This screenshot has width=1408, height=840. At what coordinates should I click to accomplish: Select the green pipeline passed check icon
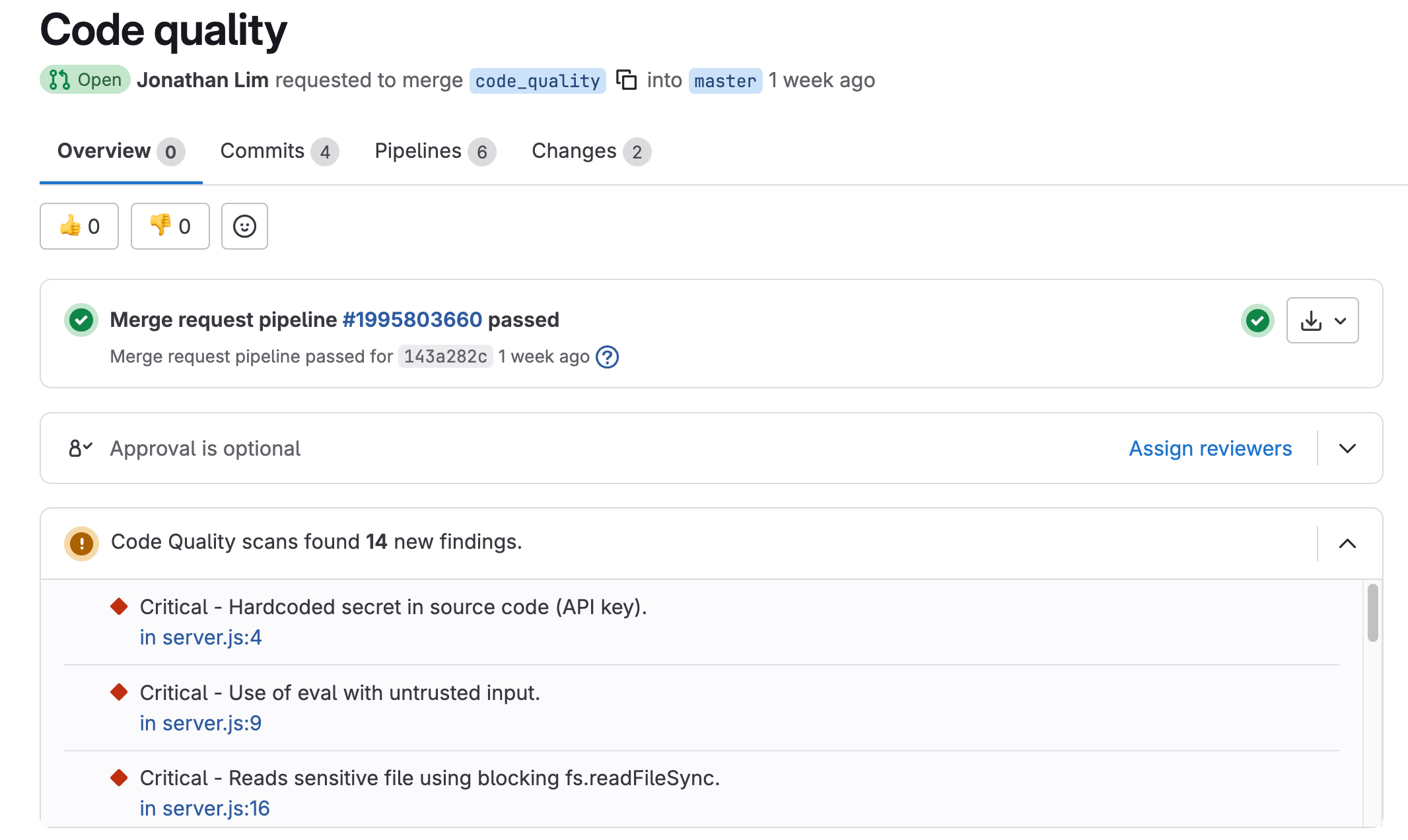point(81,320)
